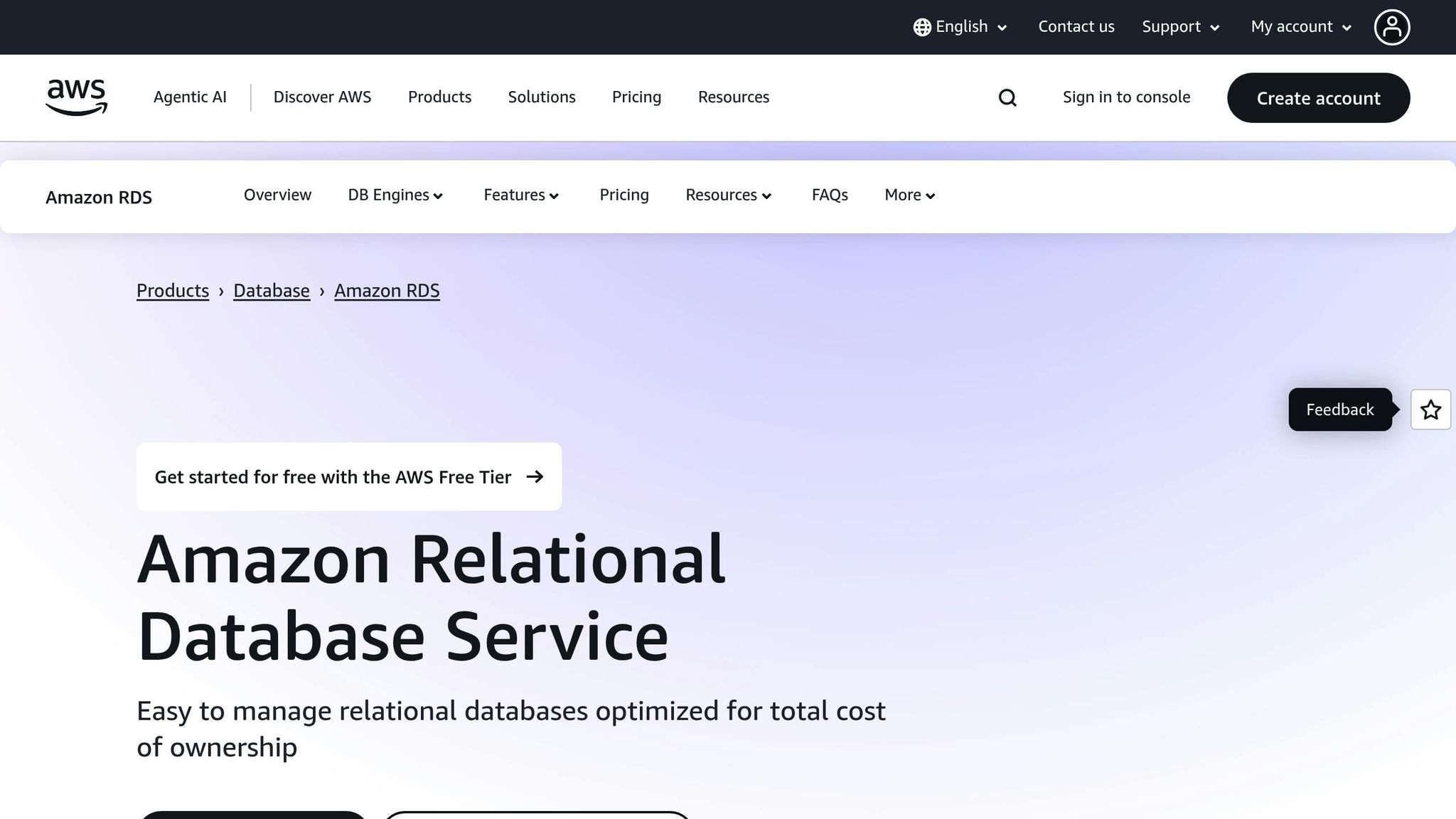
Task: Go to the Overview tab
Action: tap(277, 195)
